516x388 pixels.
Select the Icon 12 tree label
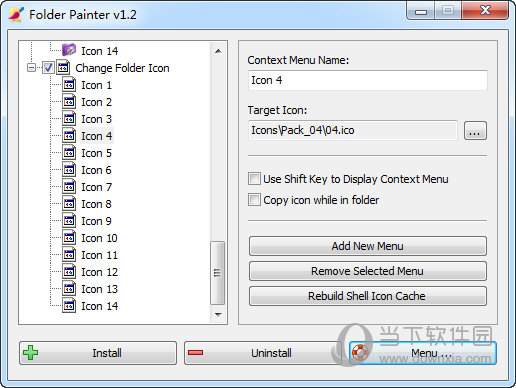(x=99, y=272)
